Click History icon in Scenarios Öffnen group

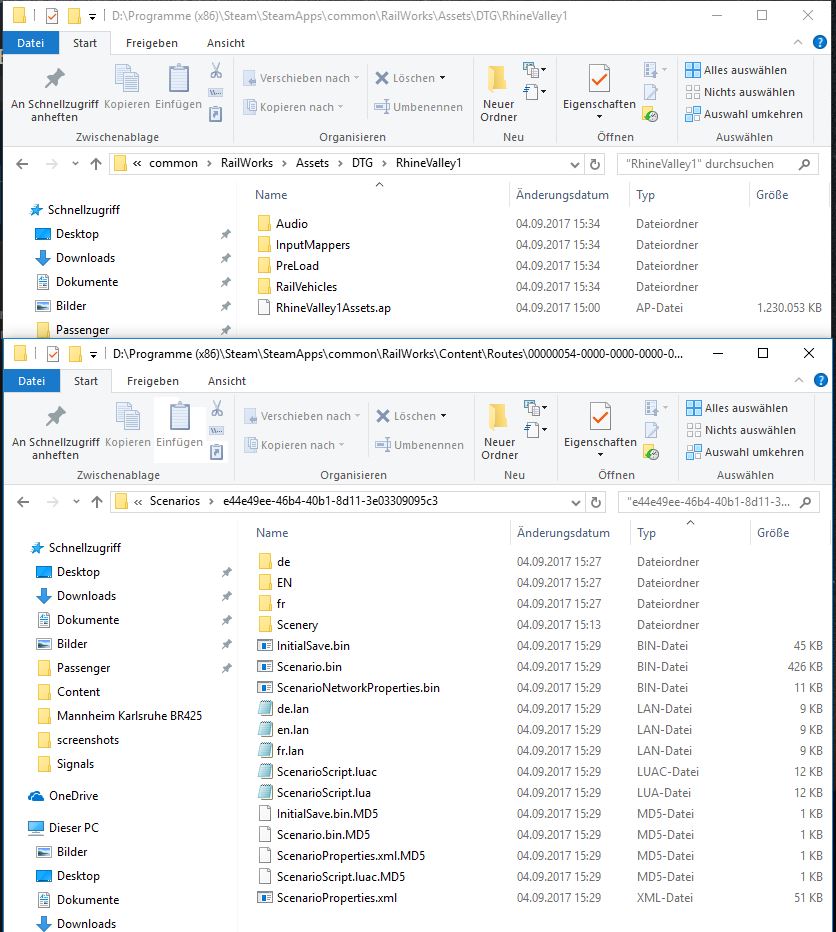pos(650,454)
